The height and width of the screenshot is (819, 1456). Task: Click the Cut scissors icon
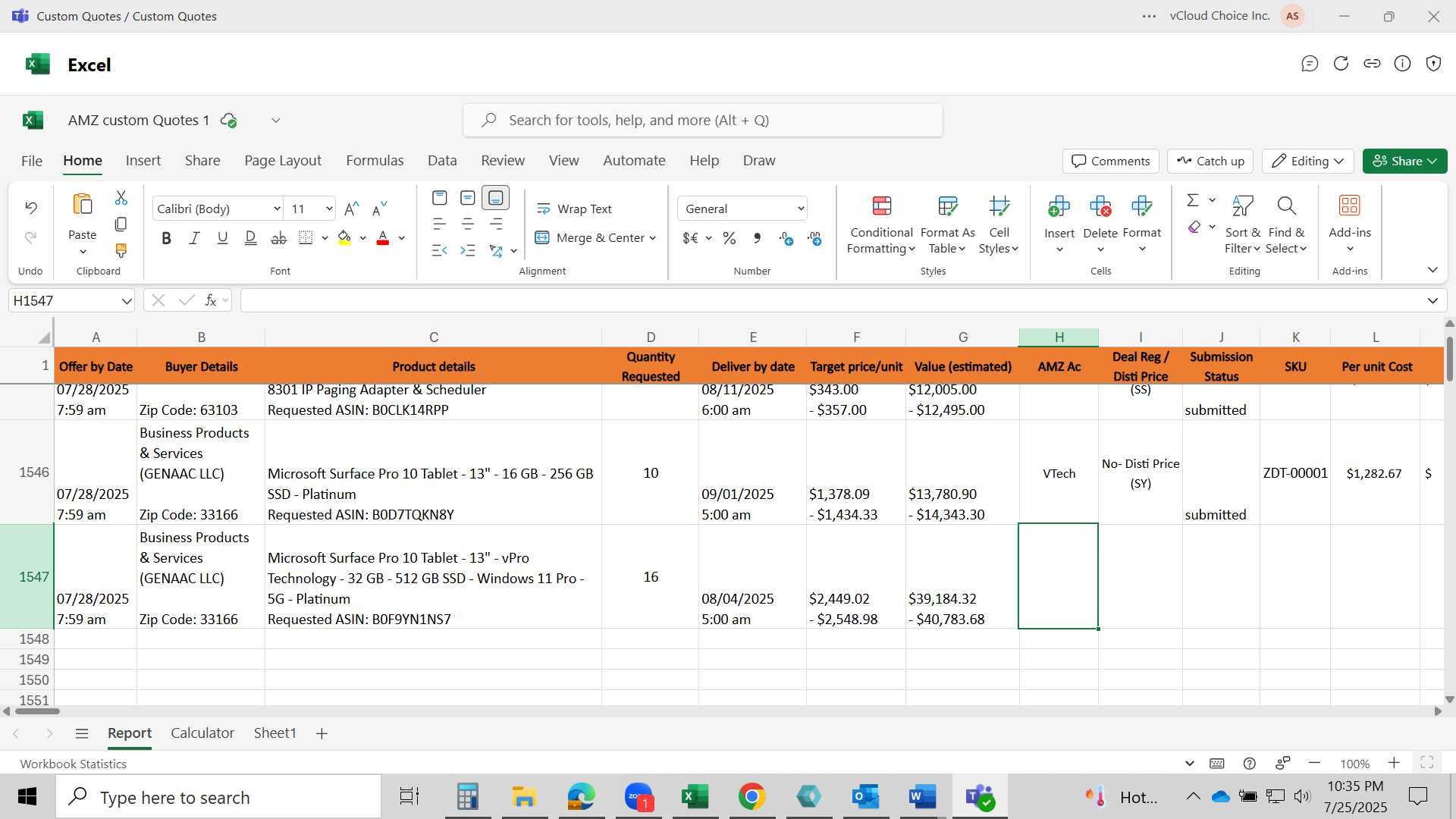[121, 198]
